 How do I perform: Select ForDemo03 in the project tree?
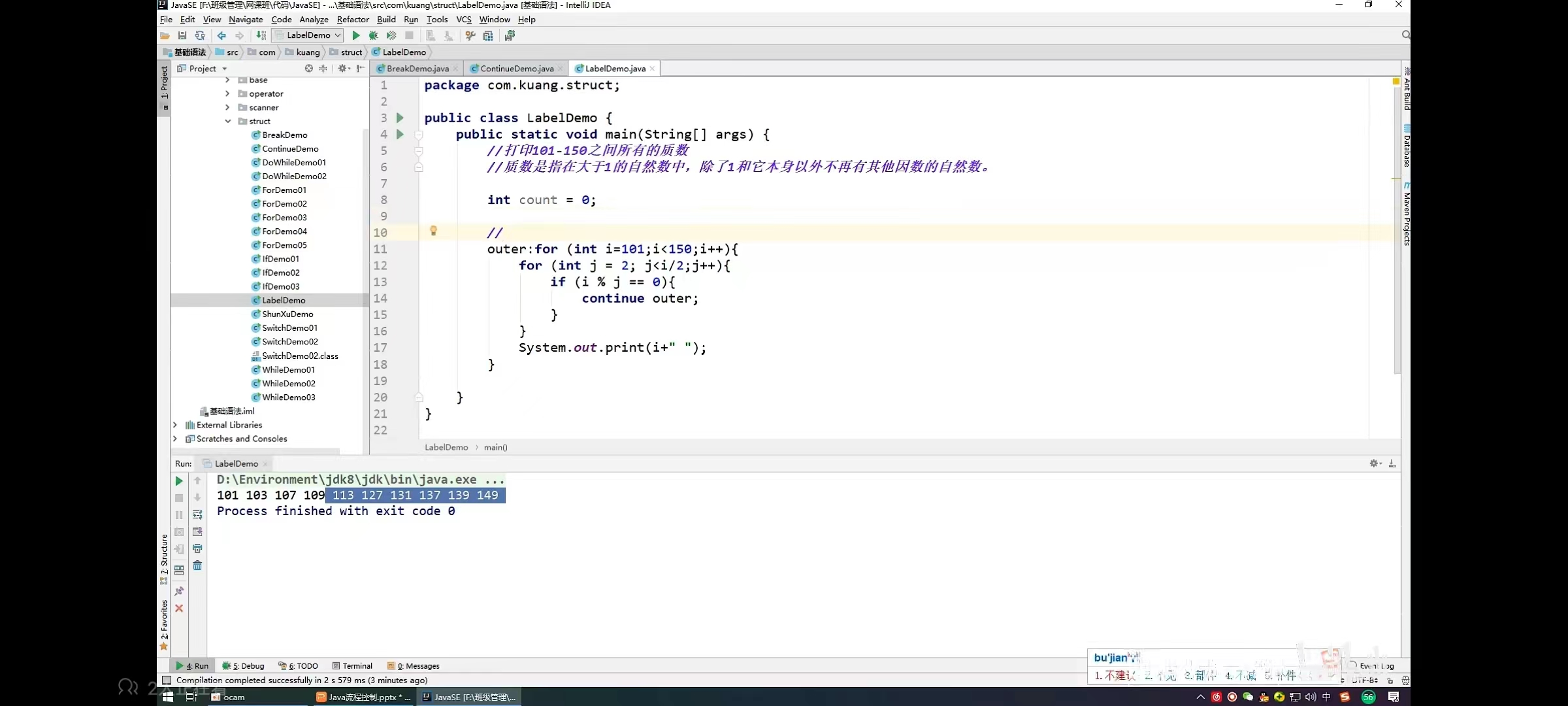284,218
